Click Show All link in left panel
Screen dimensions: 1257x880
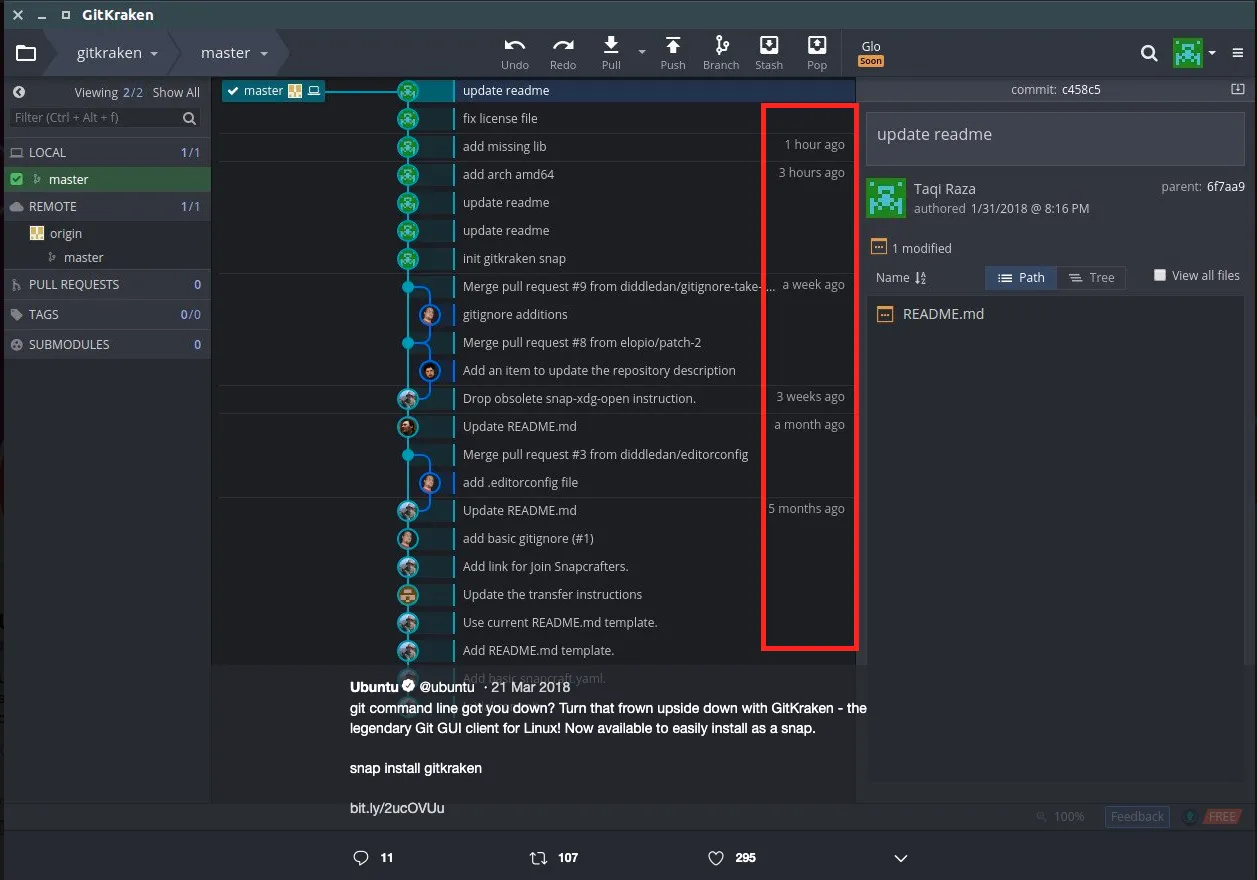(x=176, y=93)
